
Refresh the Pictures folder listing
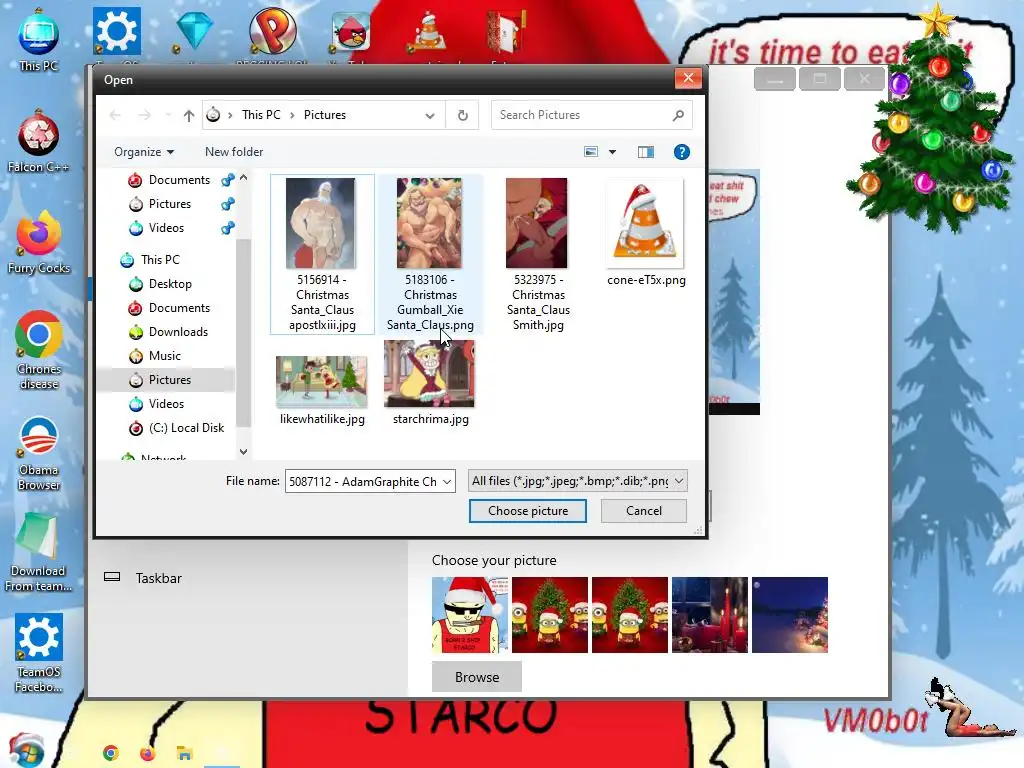[462, 116]
